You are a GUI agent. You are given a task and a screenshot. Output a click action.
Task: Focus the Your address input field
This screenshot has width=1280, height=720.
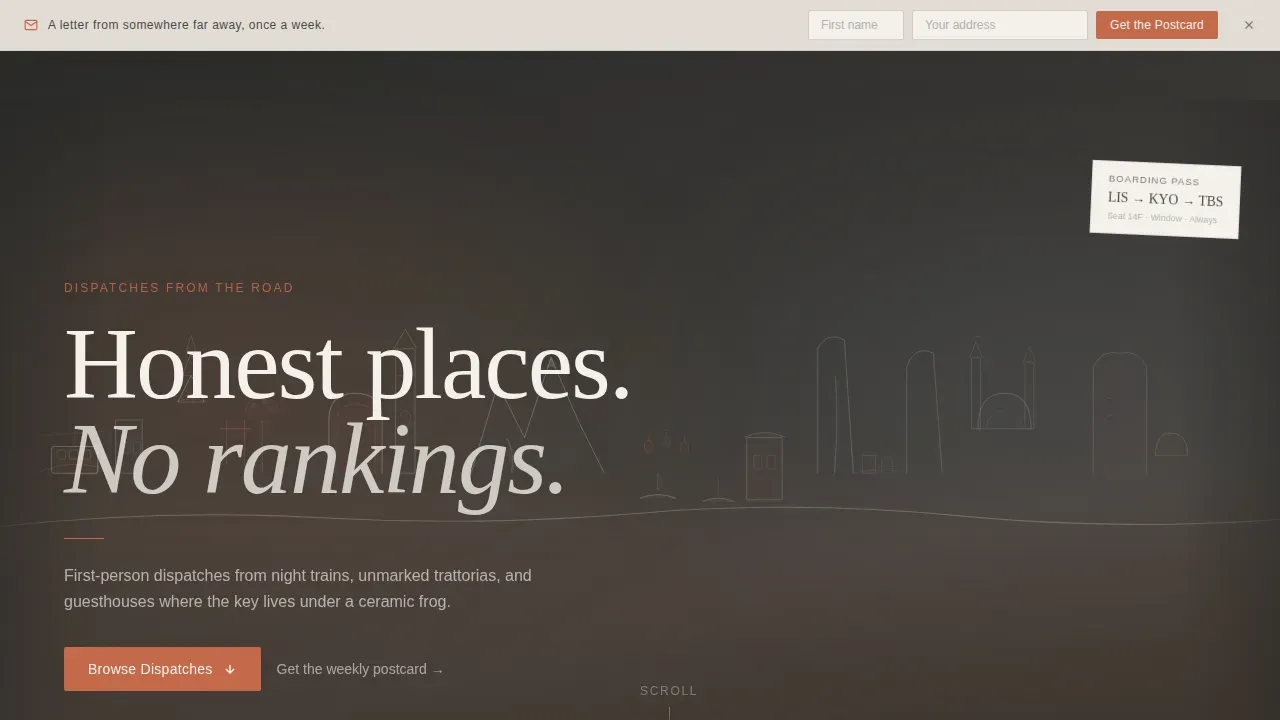coord(1000,25)
